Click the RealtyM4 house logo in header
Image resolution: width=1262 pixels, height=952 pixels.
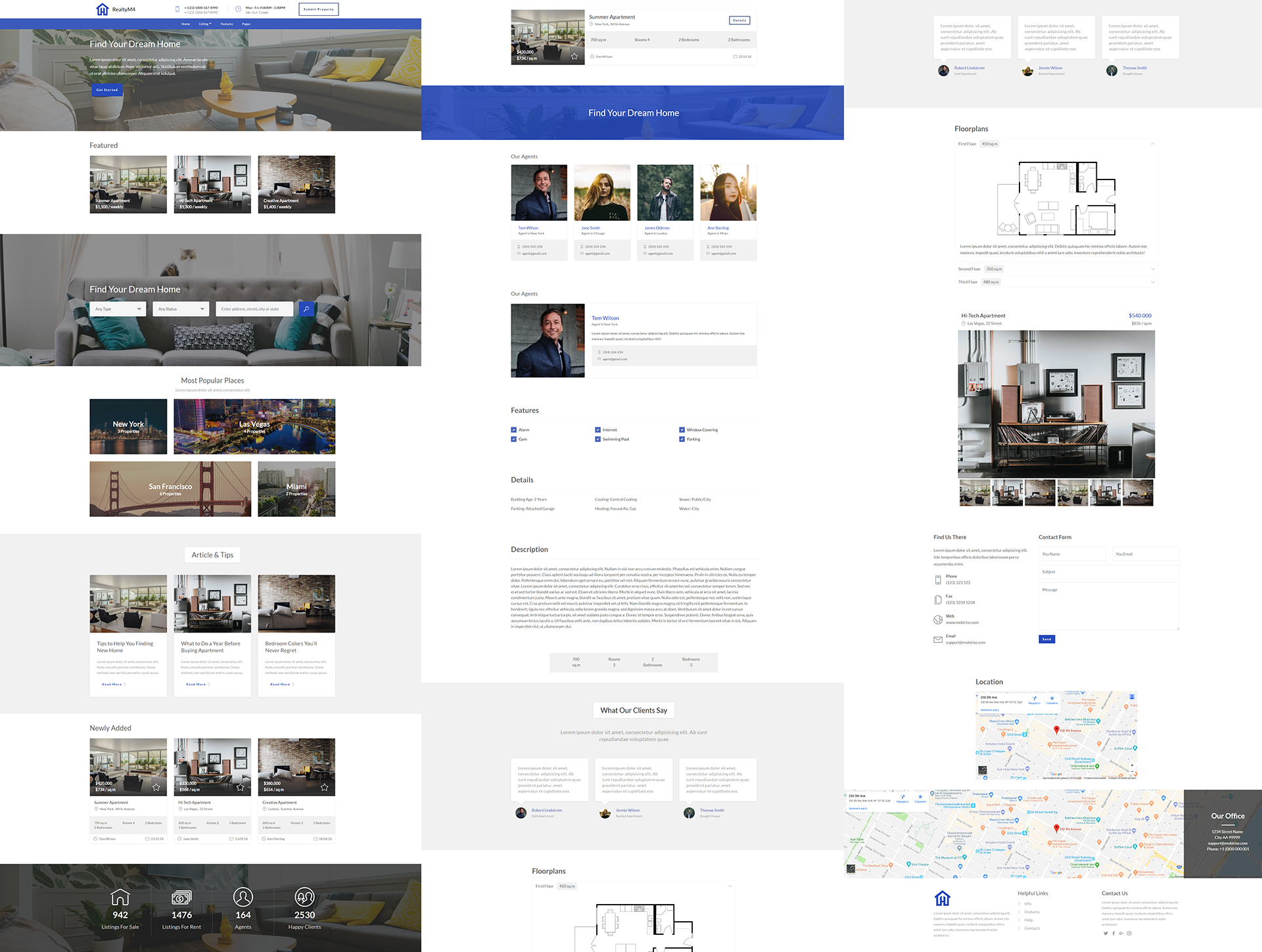[103, 9]
